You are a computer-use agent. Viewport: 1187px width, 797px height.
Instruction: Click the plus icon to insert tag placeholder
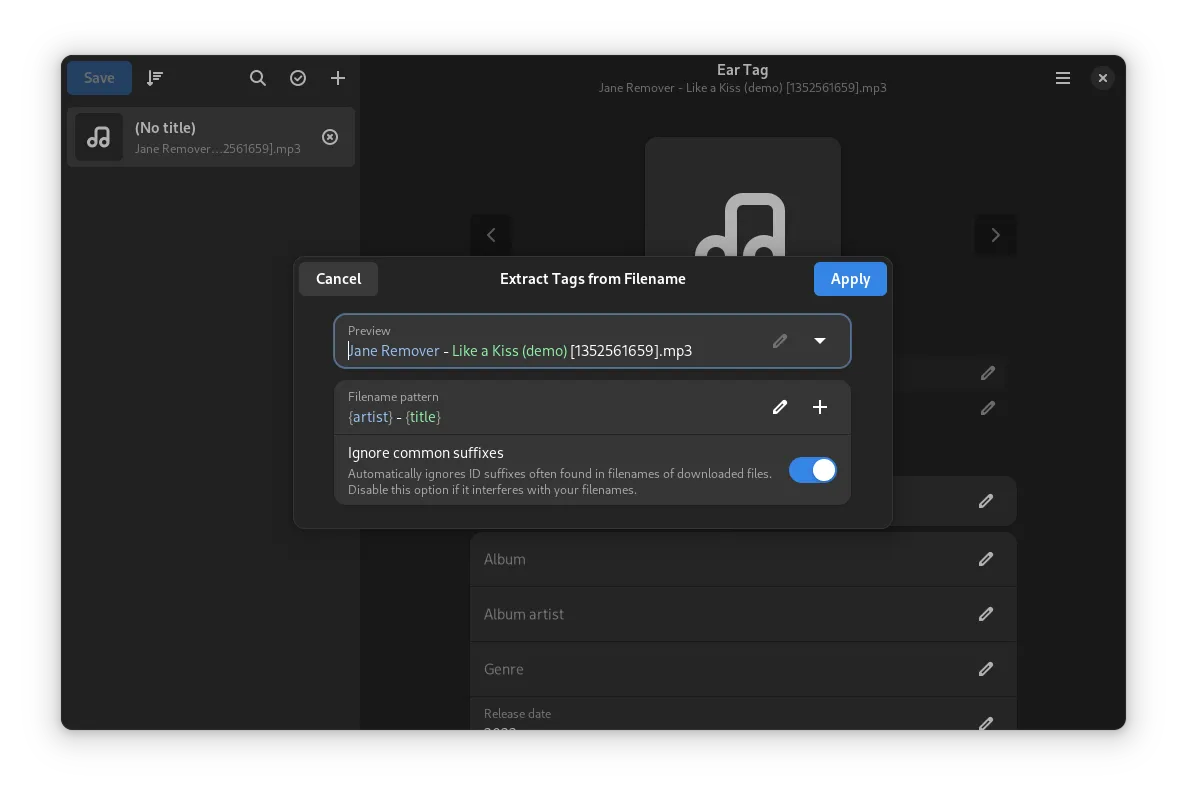pyautogui.click(x=820, y=407)
